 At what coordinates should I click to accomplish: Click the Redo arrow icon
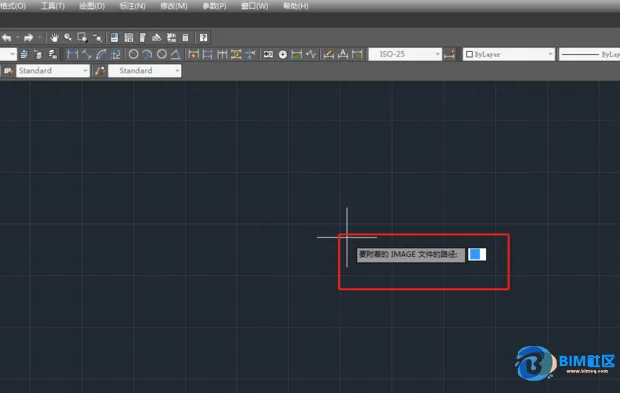pyautogui.click(x=28, y=38)
